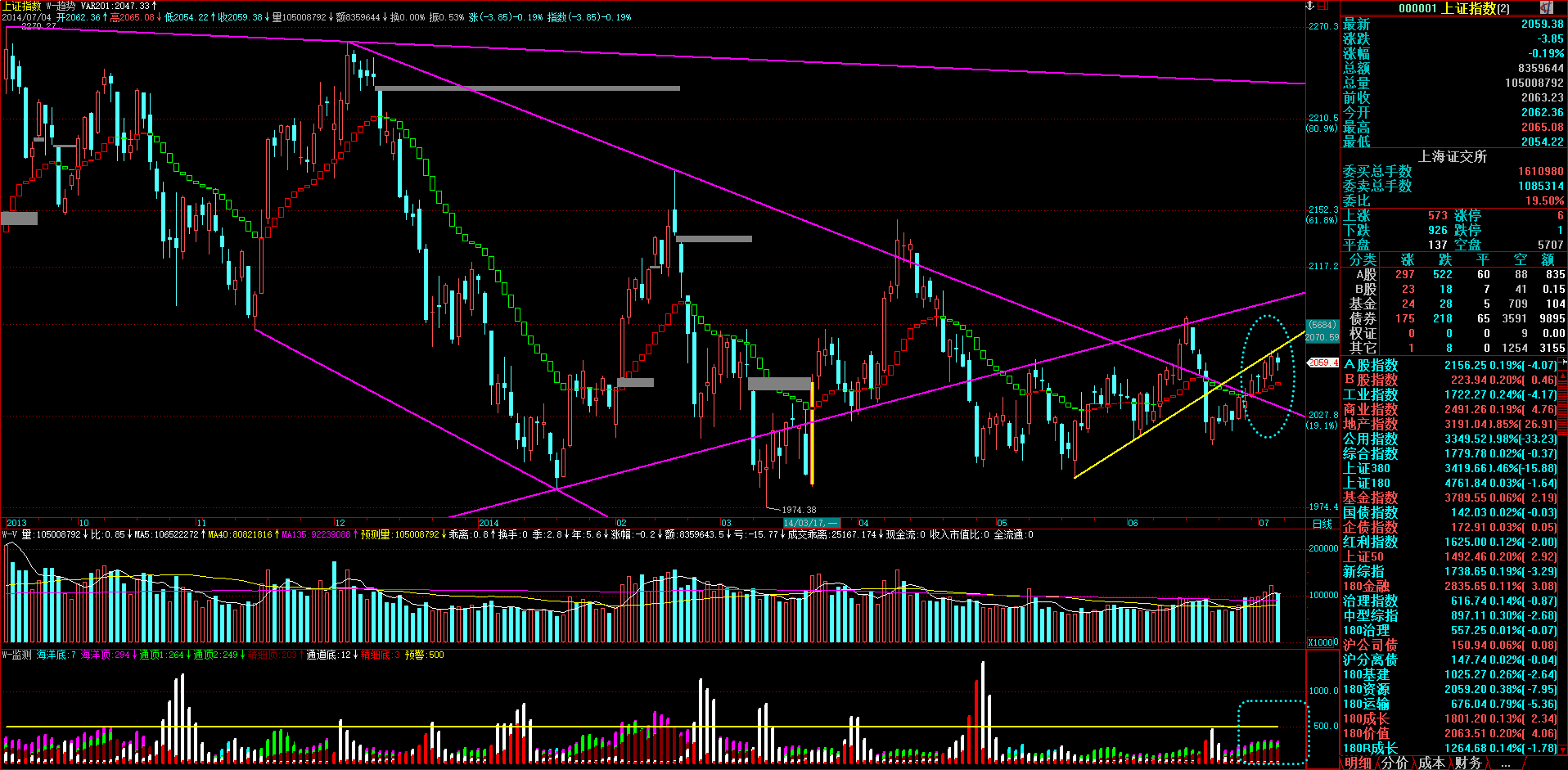The width and height of the screenshot is (1568, 770).
Task: Select 上证50 in the index list
Action: (1363, 556)
